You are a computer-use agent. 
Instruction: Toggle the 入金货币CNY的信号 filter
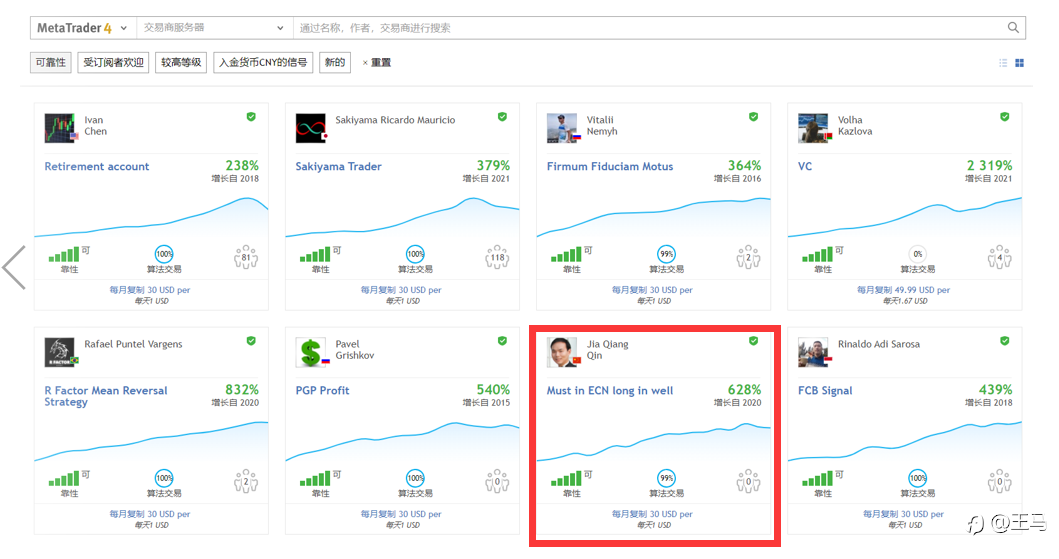[x=263, y=62]
